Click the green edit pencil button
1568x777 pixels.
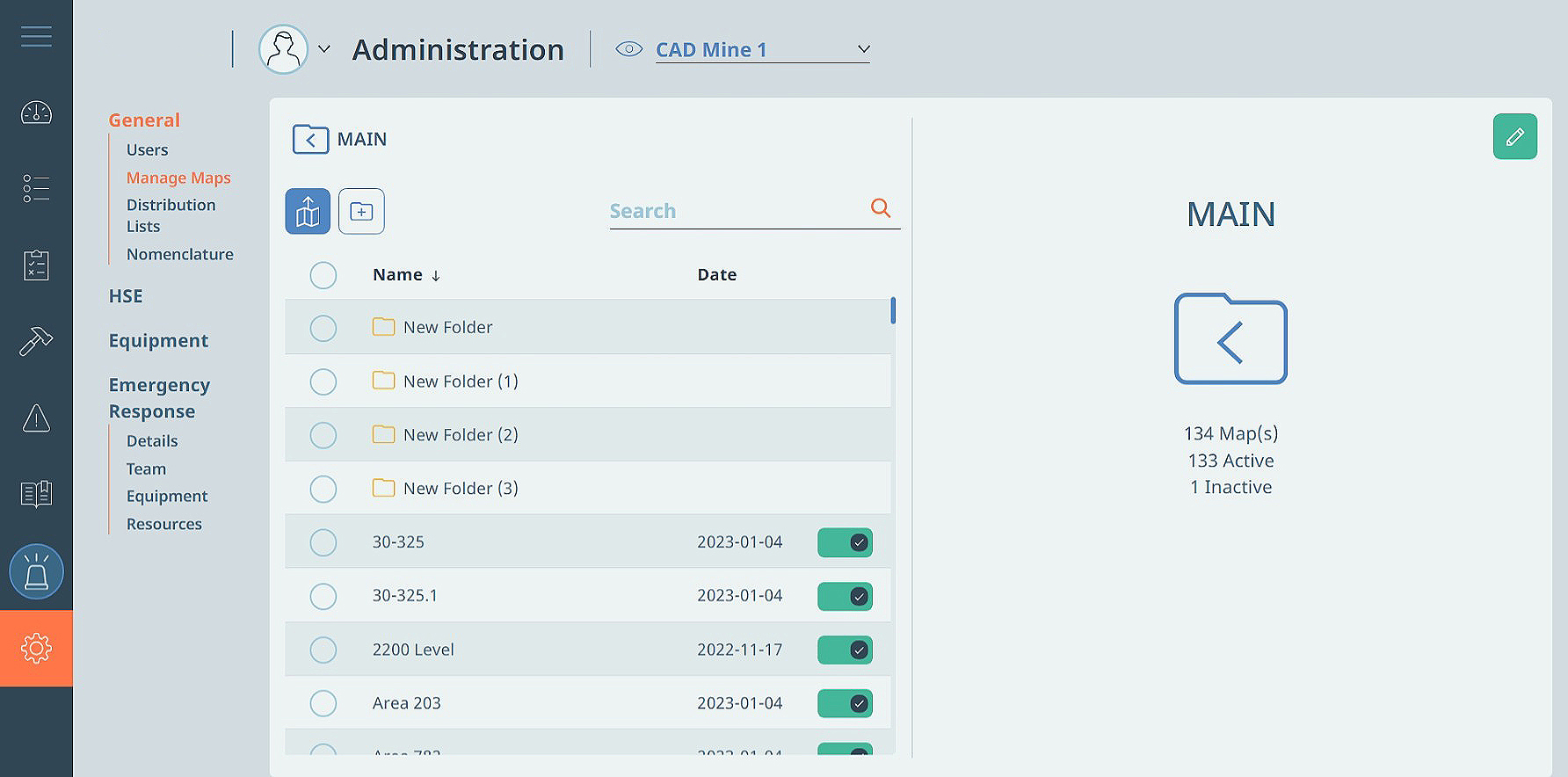(1514, 136)
